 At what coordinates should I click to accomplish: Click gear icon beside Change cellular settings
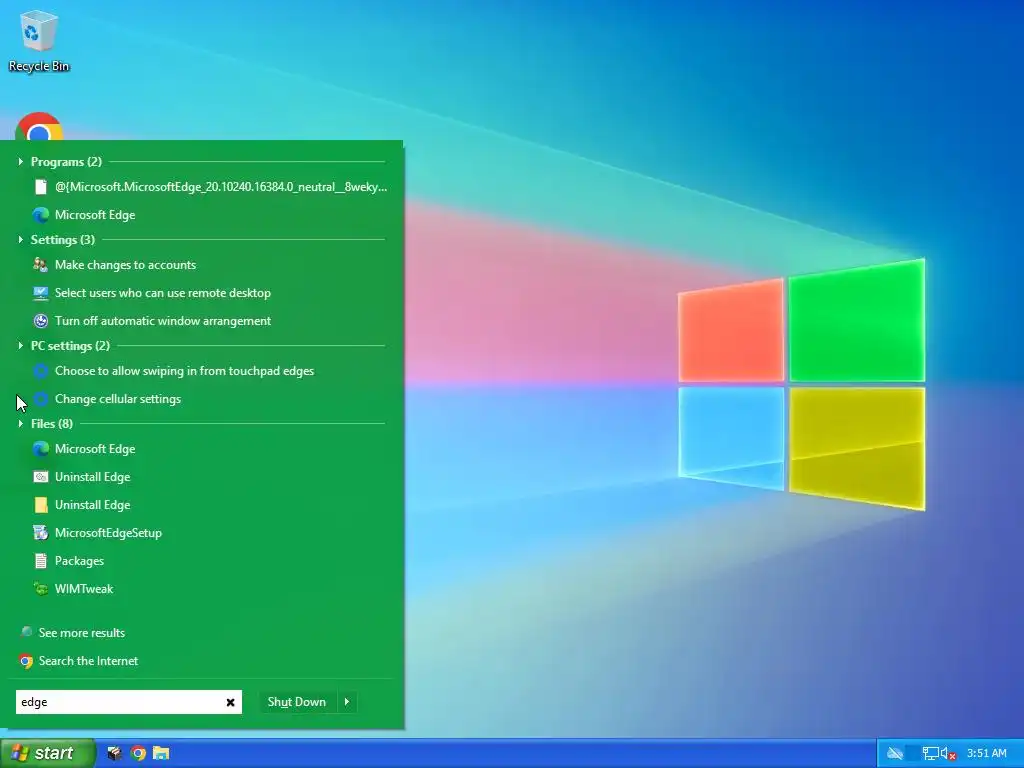click(40, 399)
